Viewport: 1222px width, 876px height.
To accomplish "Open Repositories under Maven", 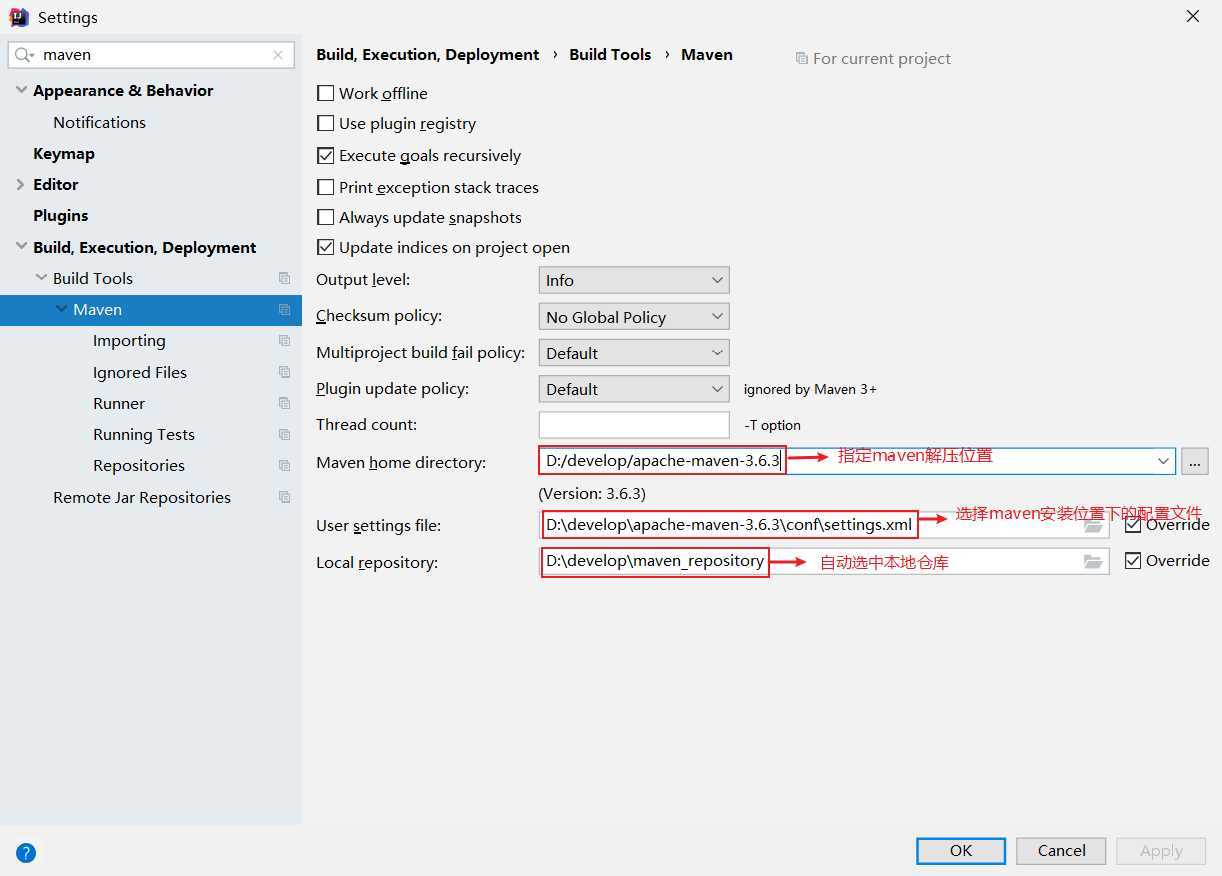I will (x=139, y=466).
